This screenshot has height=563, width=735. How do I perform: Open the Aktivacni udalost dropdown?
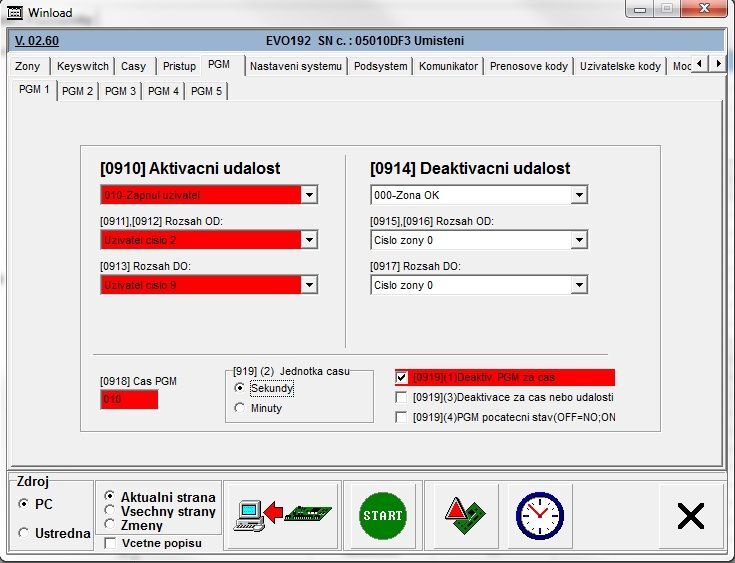pos(309,195)
